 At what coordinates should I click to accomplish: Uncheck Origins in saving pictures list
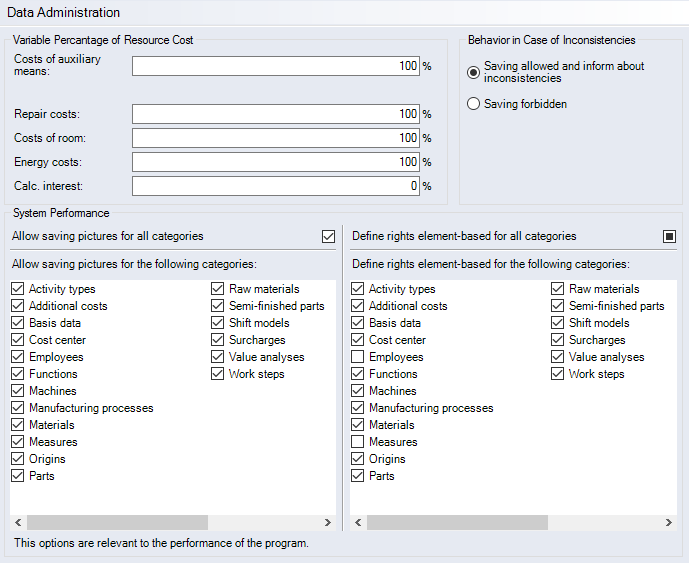click(18, 459)
